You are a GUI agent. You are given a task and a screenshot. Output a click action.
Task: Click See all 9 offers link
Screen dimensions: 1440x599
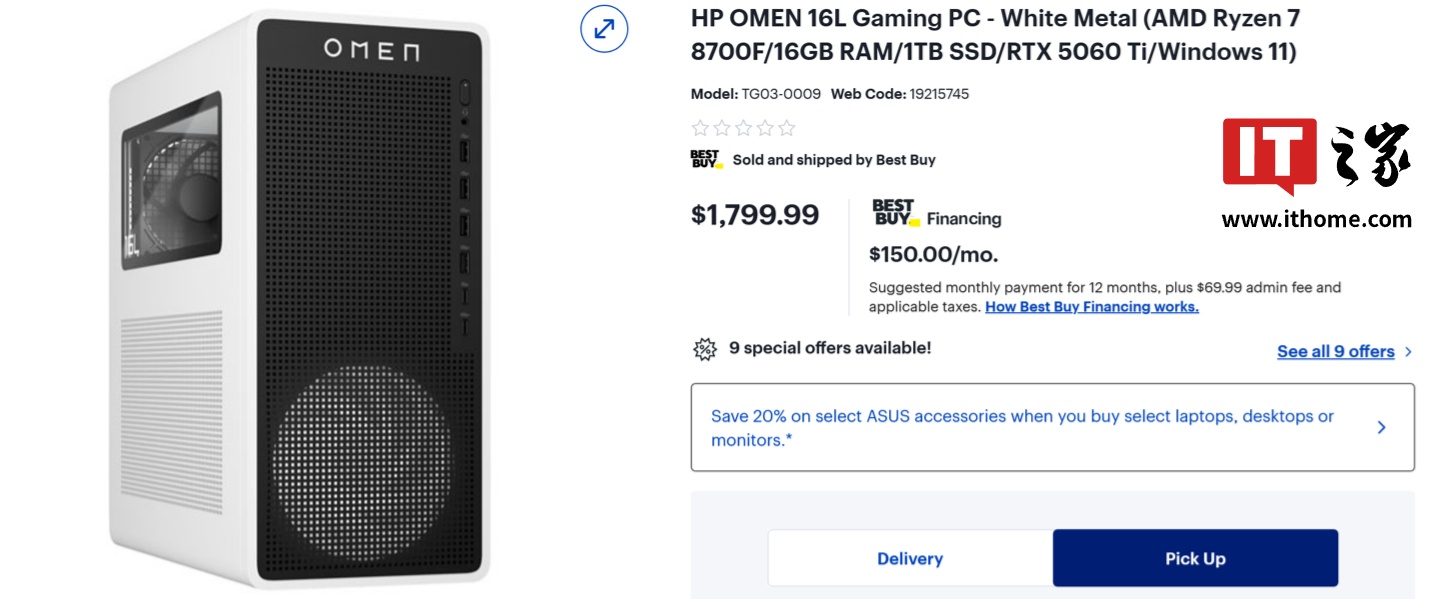(x=1335, y=352)
